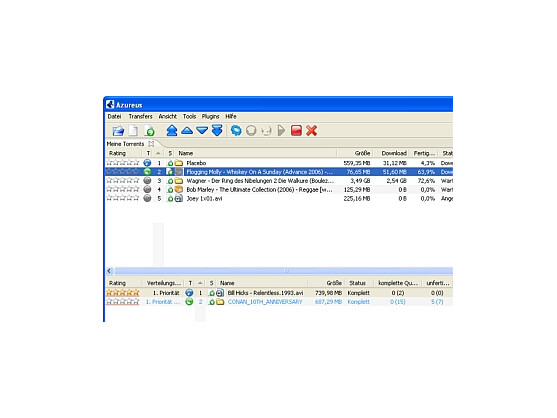Open the Transfers menu
557x418 pixels.
pos(140,116)
